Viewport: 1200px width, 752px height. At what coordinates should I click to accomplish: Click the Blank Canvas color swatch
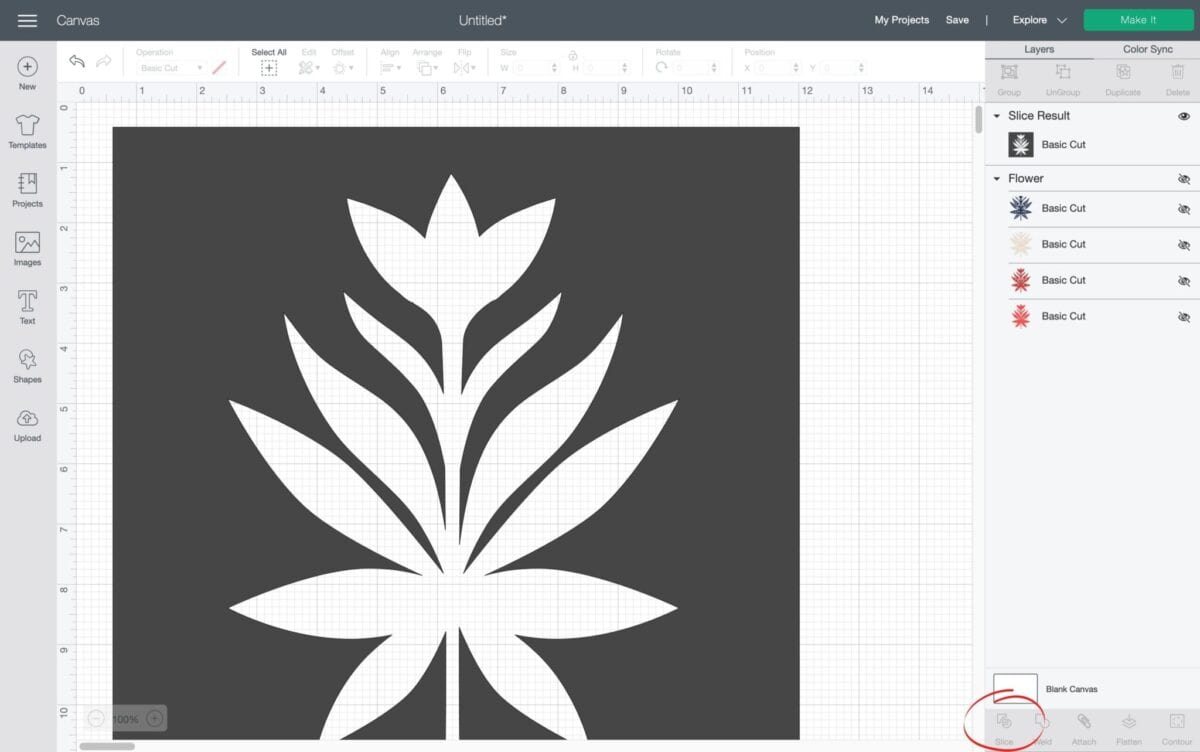(x=1015, y=689)
